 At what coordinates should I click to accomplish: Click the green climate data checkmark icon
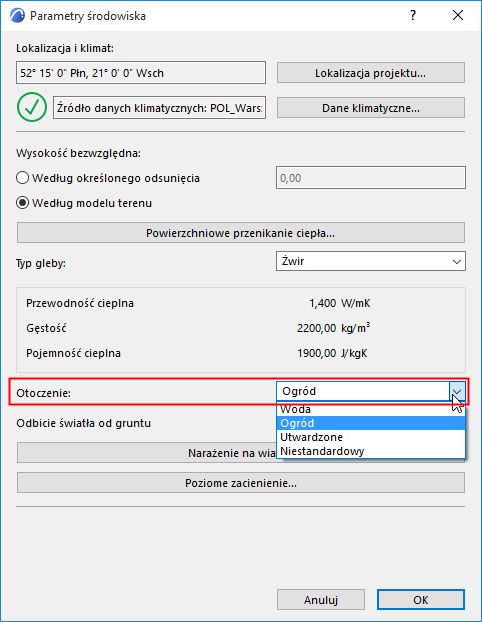32,107
